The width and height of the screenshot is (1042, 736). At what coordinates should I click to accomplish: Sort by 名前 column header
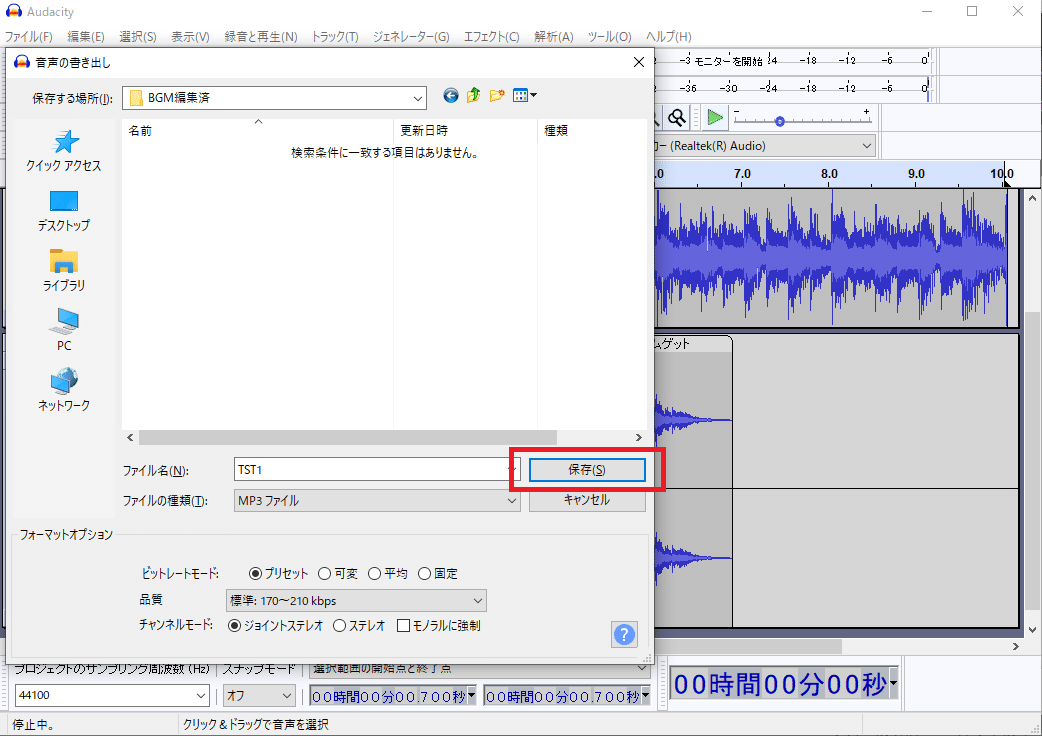pos(258,130)
